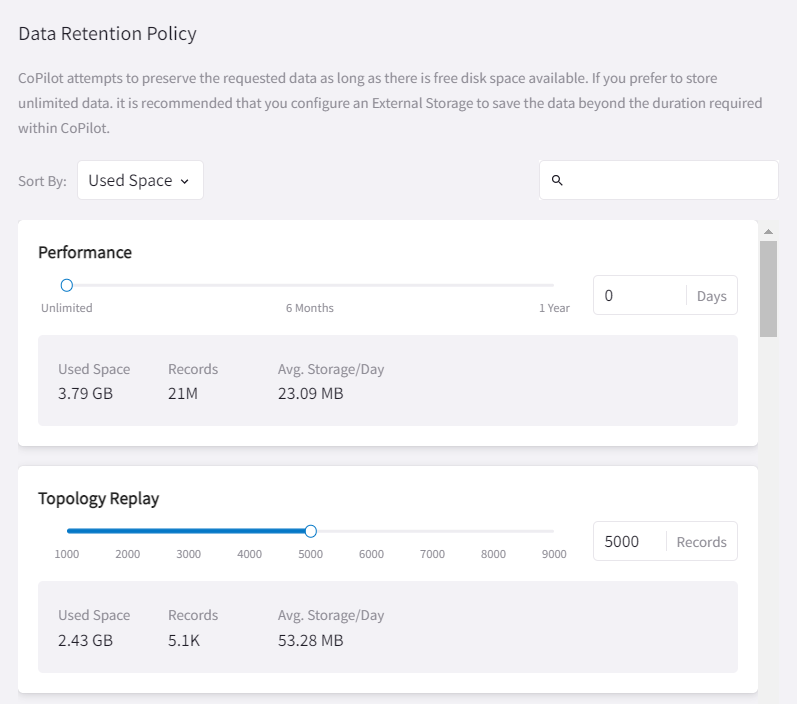Set Topology Replay slider to 9000
Image resolution: width=797 pixels, height=704 pixels.
(x=553, y=531)
